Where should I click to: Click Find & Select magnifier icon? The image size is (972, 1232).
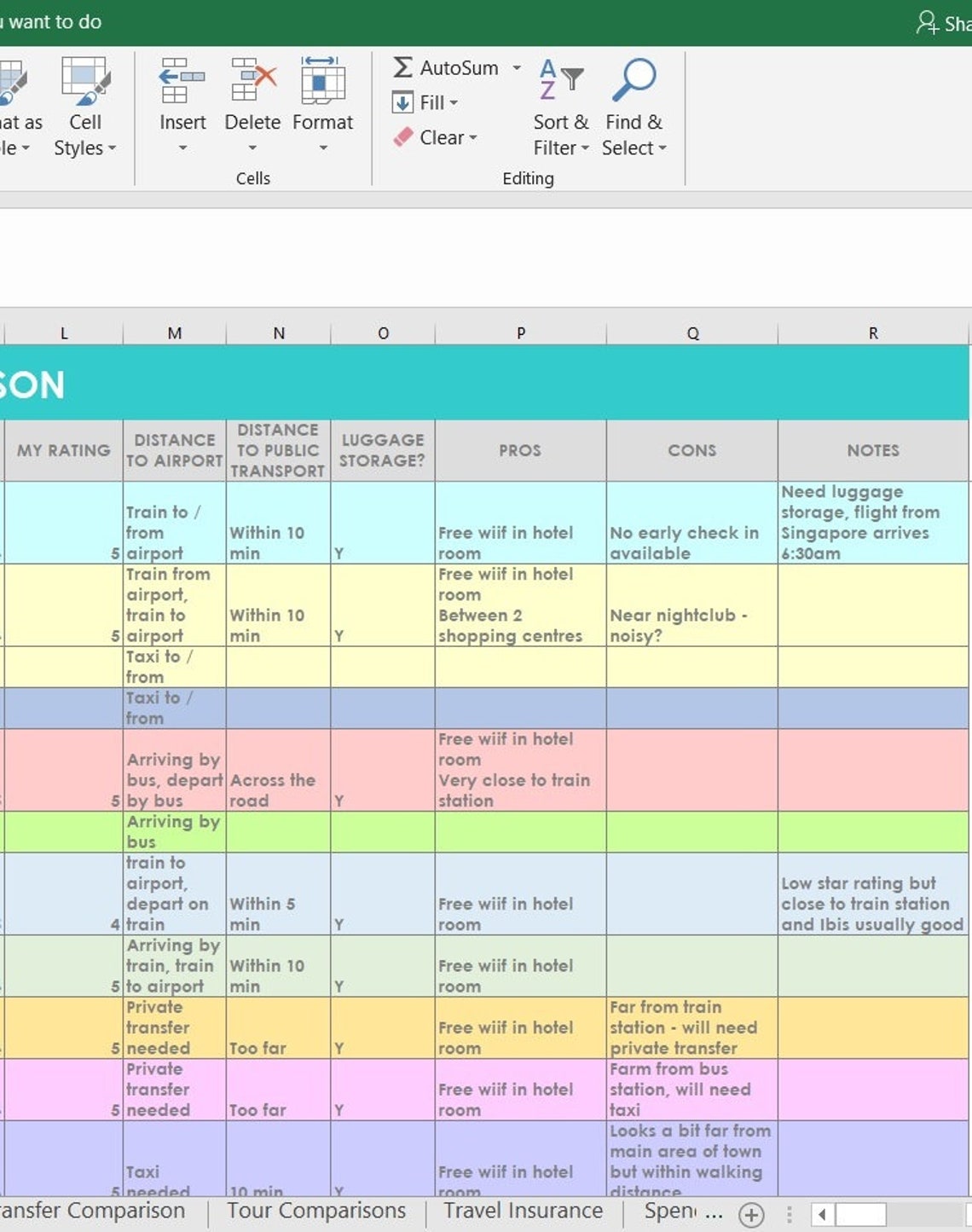coord(634,81)
